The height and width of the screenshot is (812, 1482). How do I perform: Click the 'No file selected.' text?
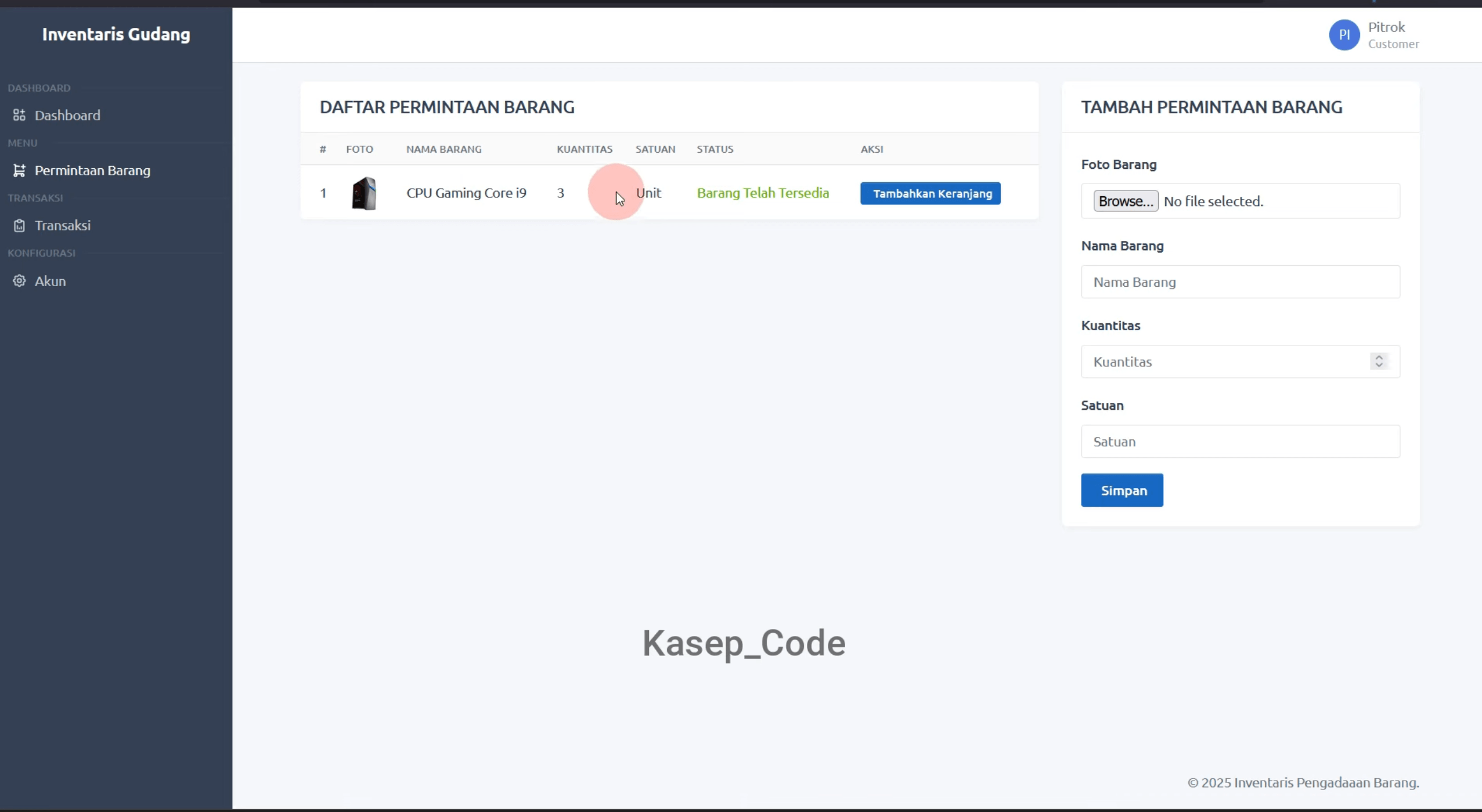1213,201
